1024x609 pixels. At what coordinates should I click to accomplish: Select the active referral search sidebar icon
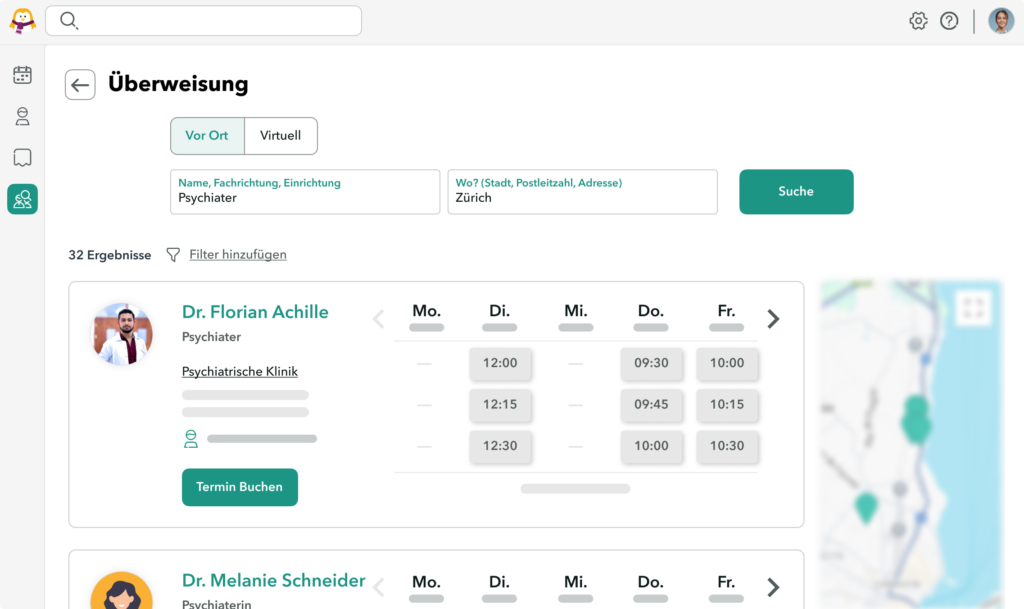22,199
